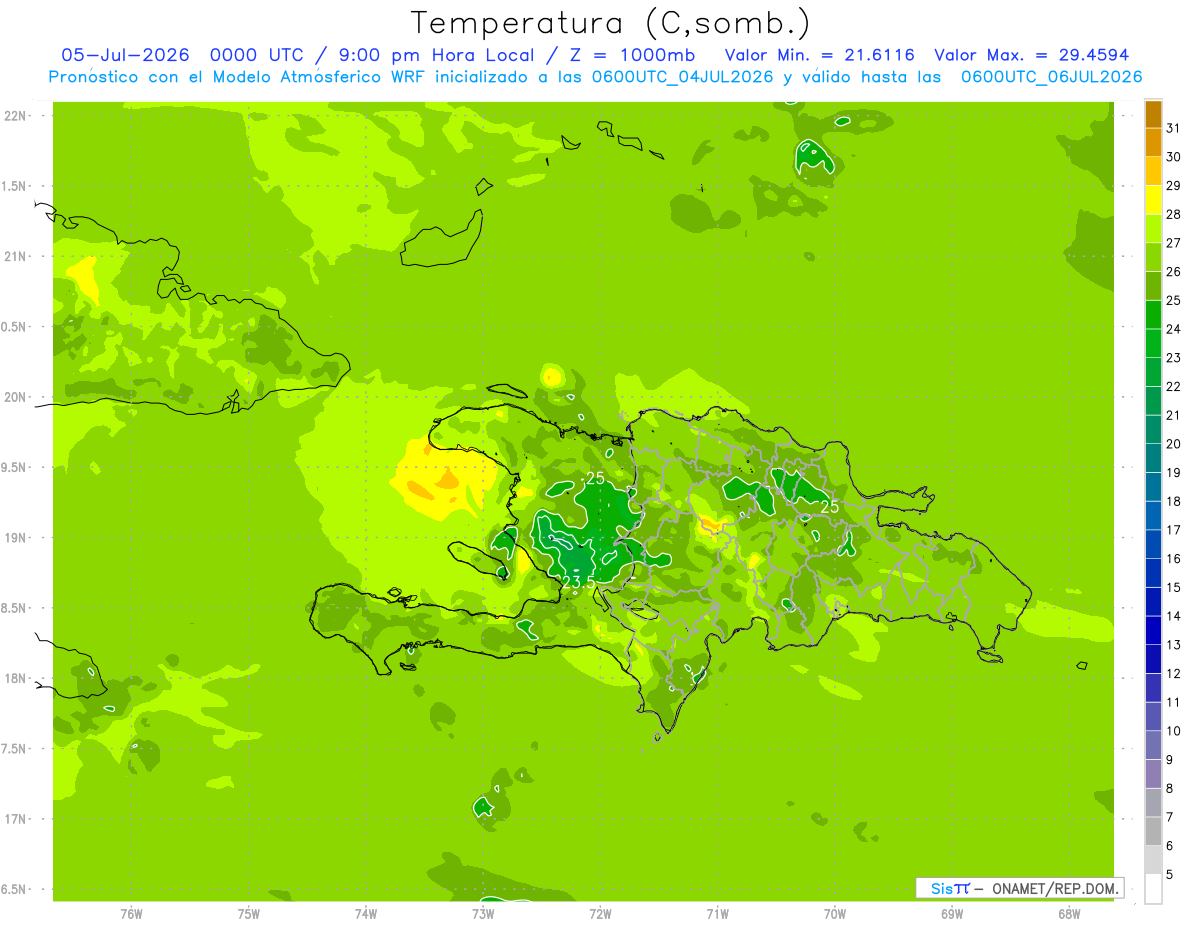This screenshot has width=1200, height=927.
Task: Click the dark orange swatch atop color scale
Action: [x=1153, y=115]
